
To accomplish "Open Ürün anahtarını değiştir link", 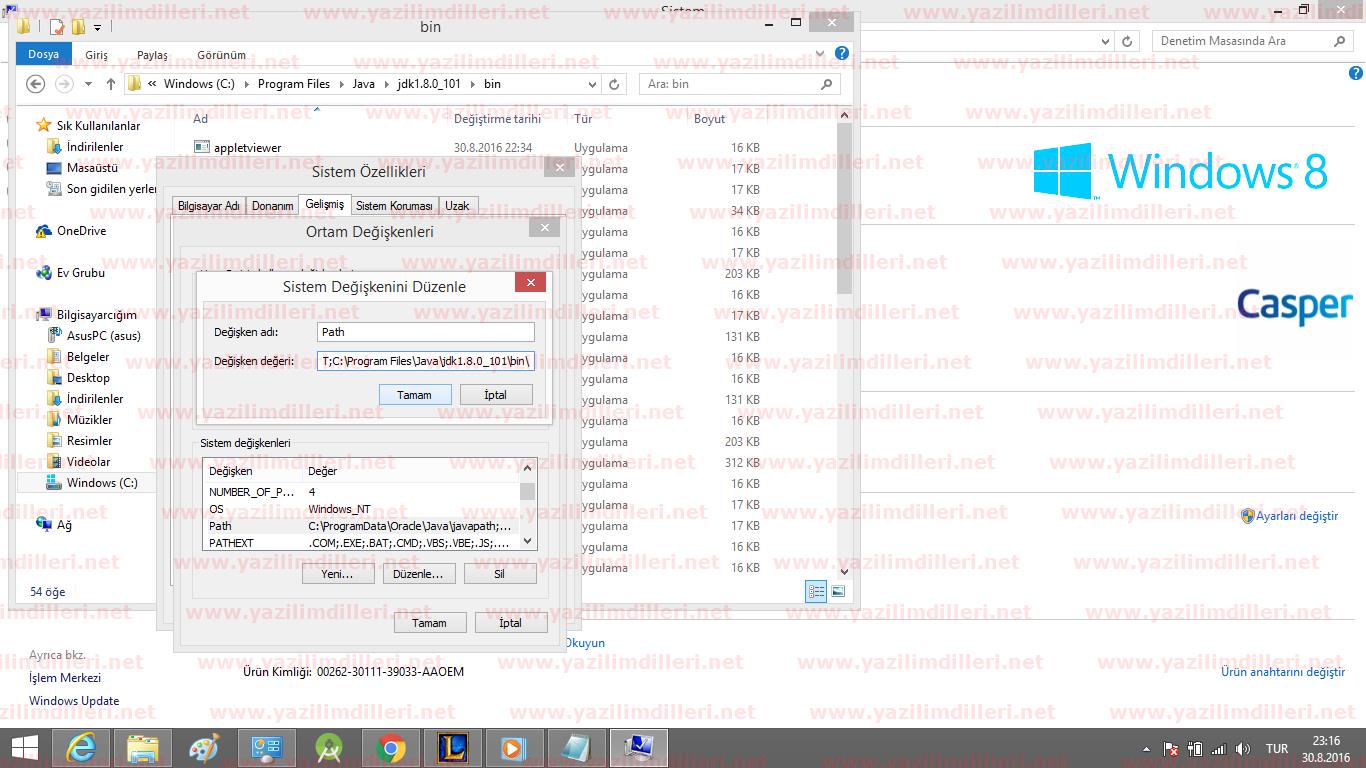I will pos(1283,672).
